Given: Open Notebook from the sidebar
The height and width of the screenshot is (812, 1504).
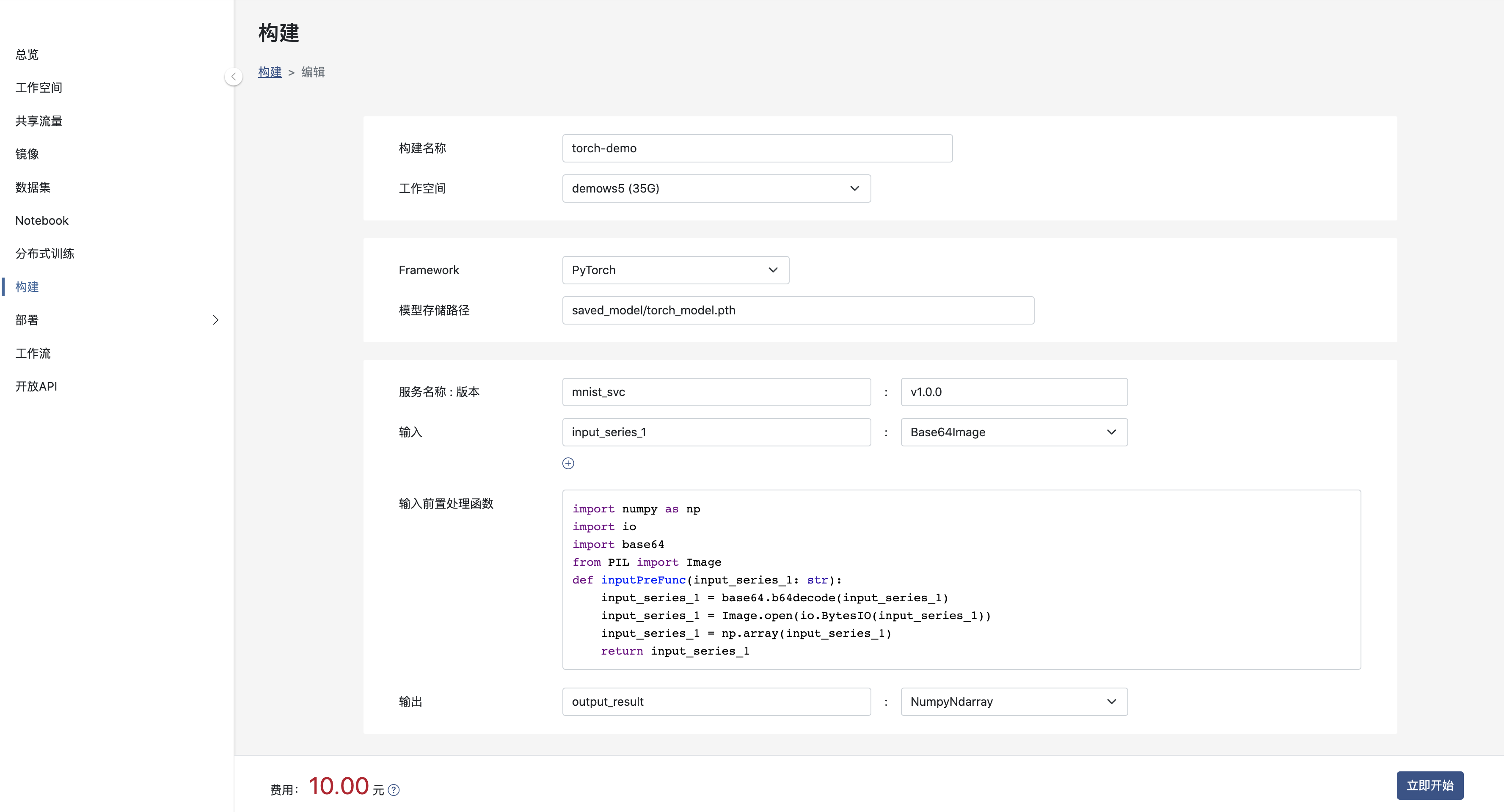Looking at the screenshot, I should (x=42, y=220).
